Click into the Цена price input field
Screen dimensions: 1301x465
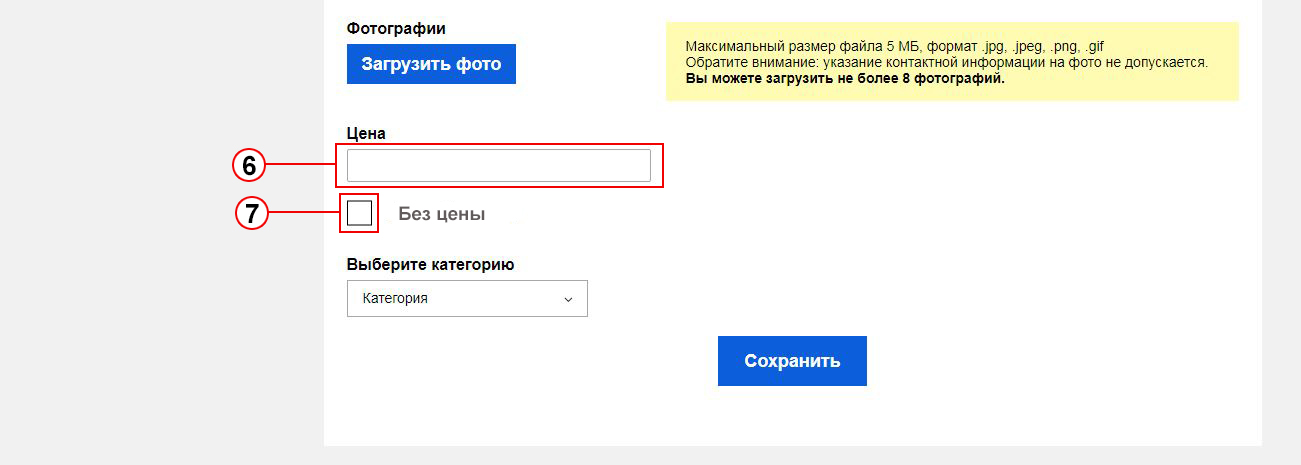498,165
